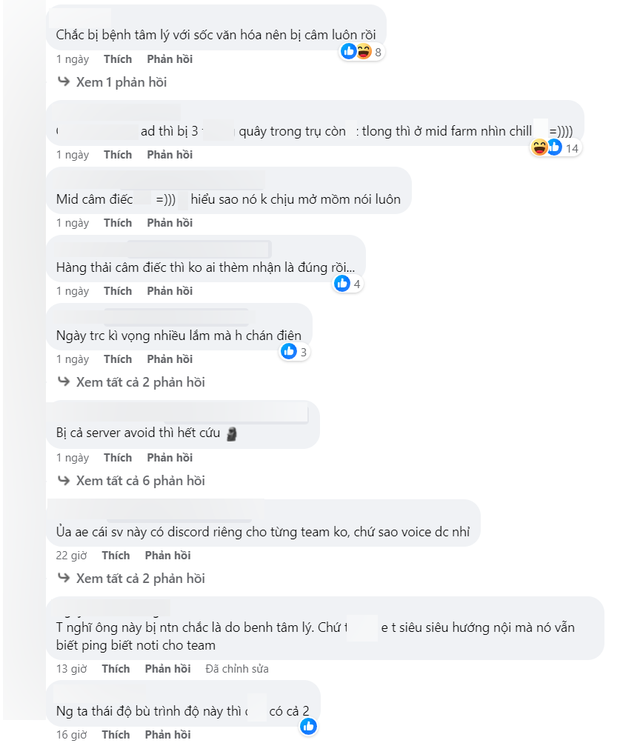Image resolution: width=640 pixels, height=743 pixels.
Task: Click Thích under the "Bị cả server avoid" comment
Action: pyautogui.click(x=117, y=458)
